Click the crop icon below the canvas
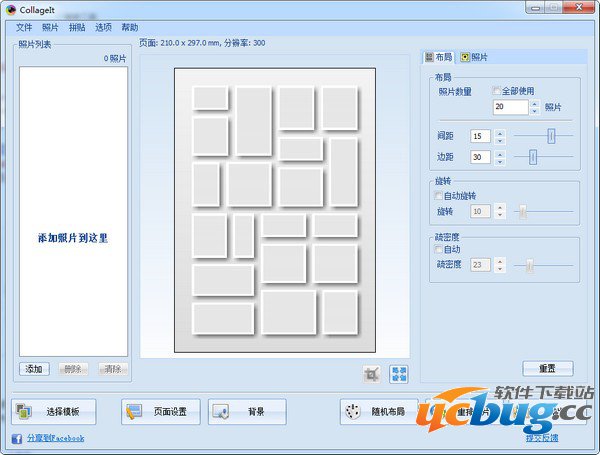This screenshot has height=455, width=600. click(x=372, y=374)
